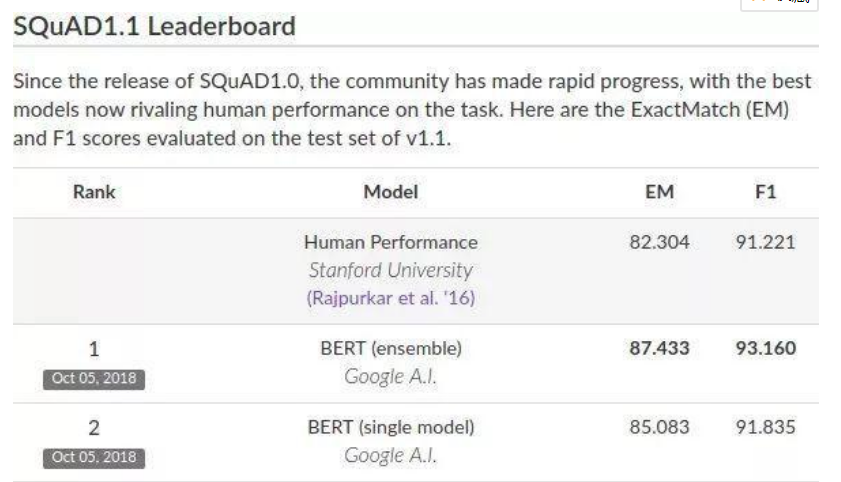This screenshot has height=482, width=841.
Task: Select the Rank column header
Action: click(x=94, y=192)
